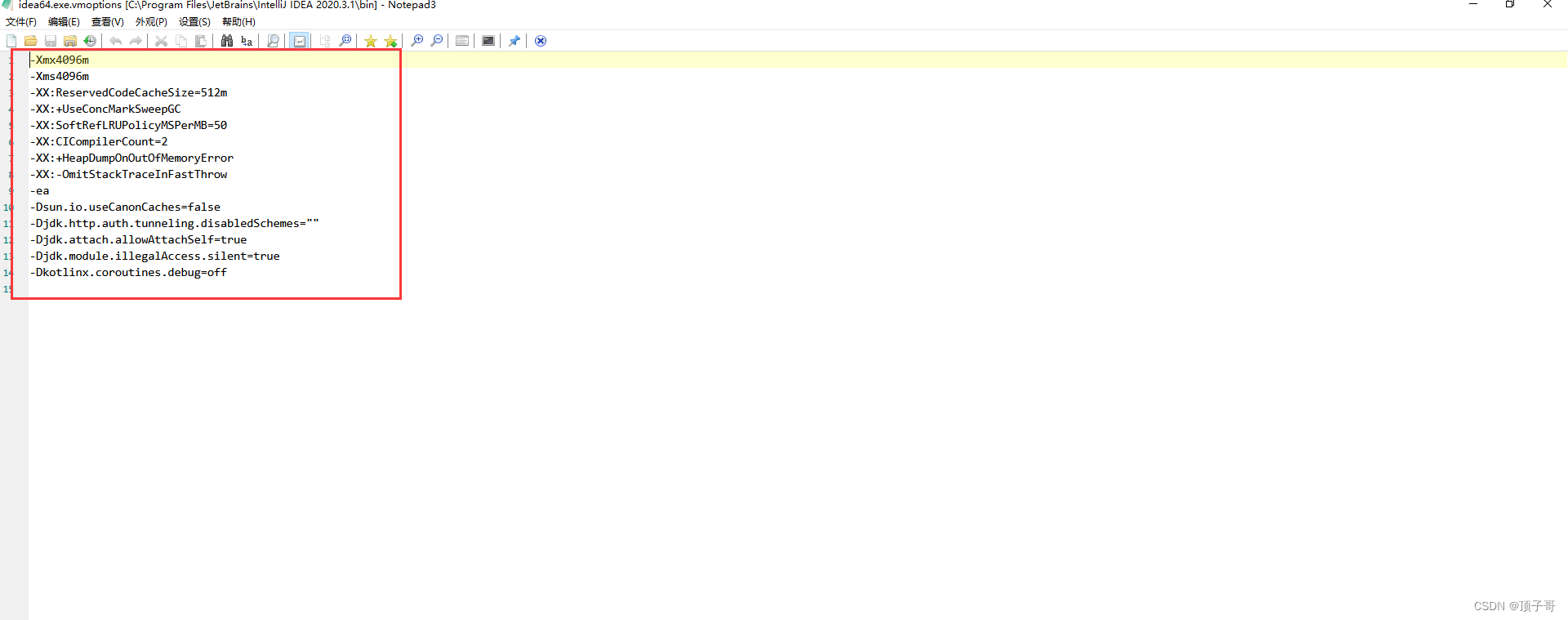Click the illegalAccess.silent=true line
Viewport: 1568px width, 620px height.
point(155,256)
